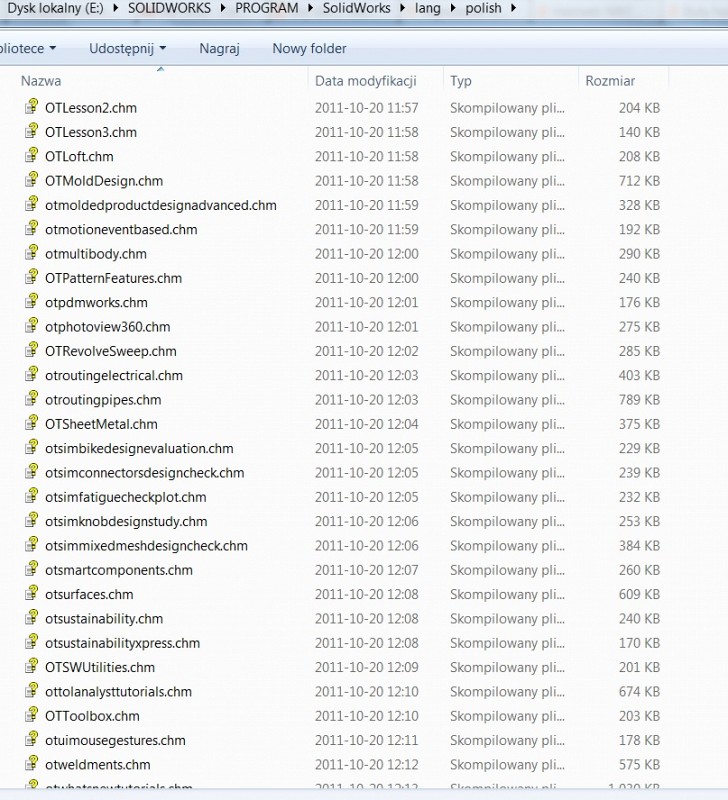This screenshot has width=728, height=800.
Task: Expand arrow after lang breadcrumb
Action: click(x=453, y=8)
